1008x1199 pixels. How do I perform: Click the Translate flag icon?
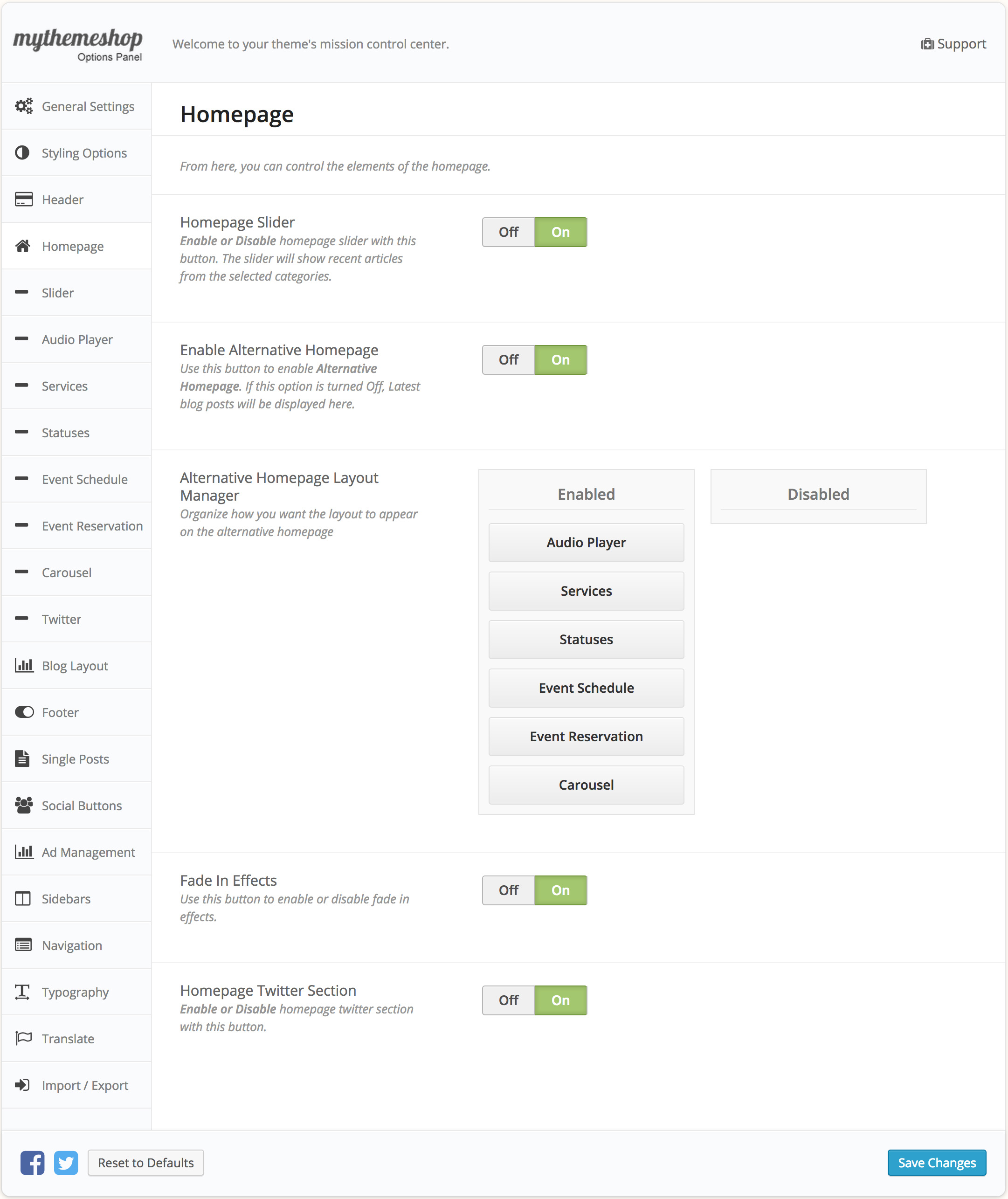[23, 1038]
